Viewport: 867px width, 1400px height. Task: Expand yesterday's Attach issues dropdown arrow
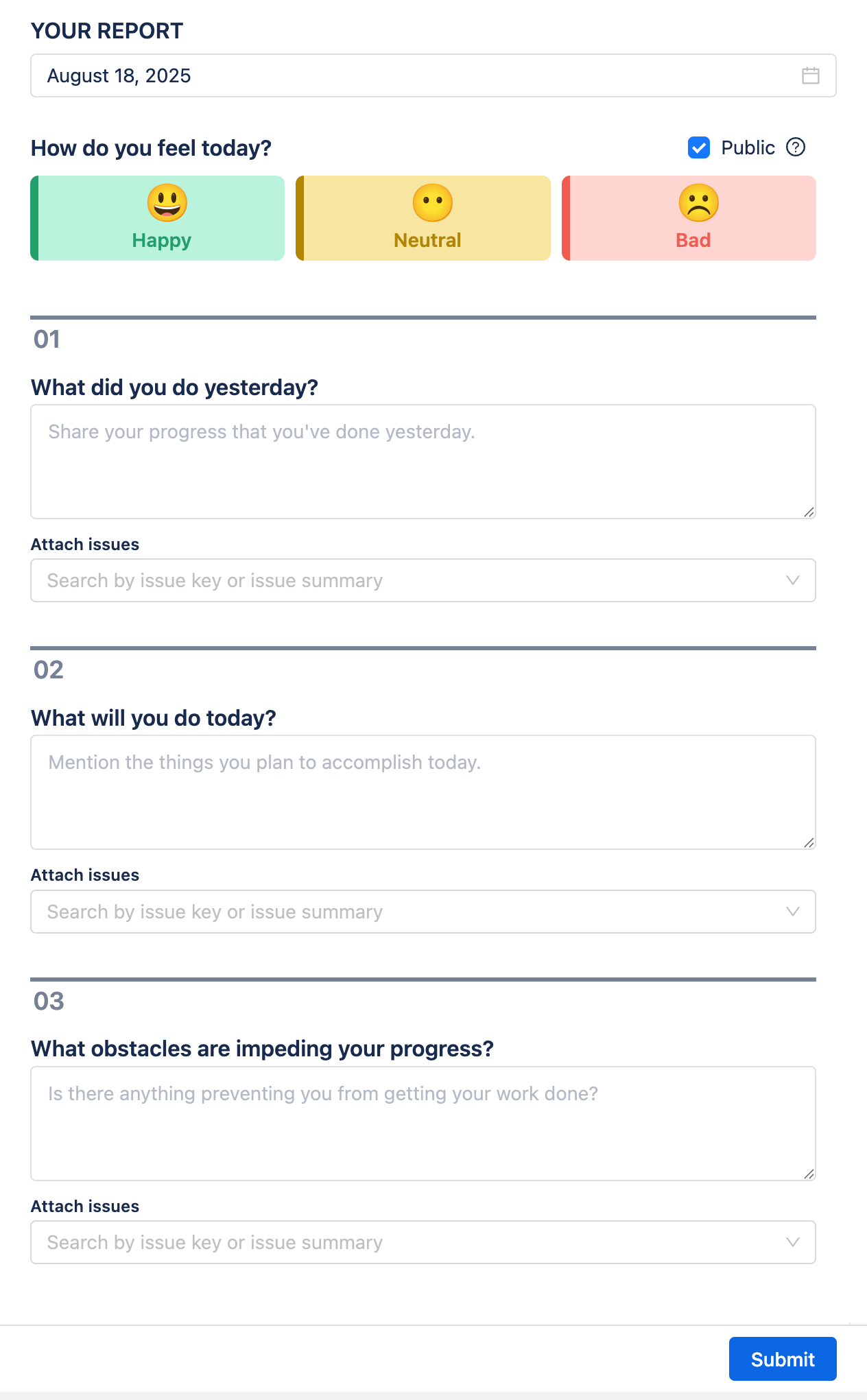tap(792, 580)
